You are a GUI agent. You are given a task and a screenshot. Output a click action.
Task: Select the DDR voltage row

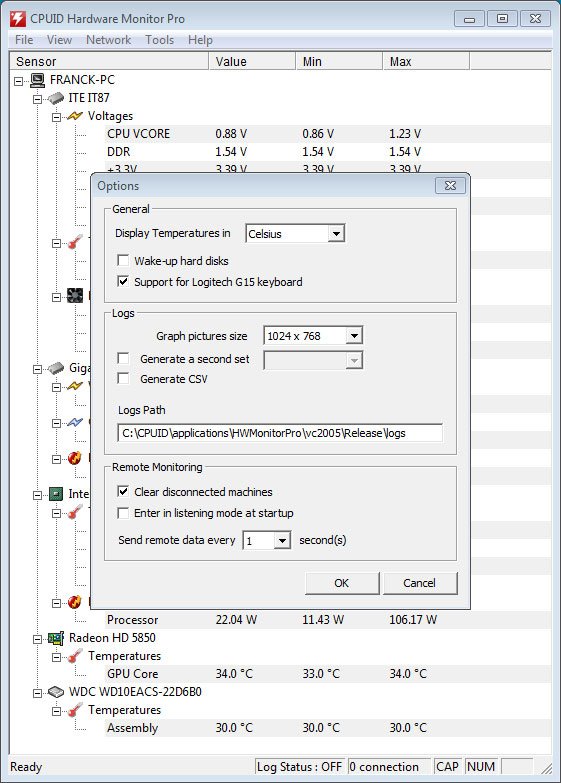327,152
